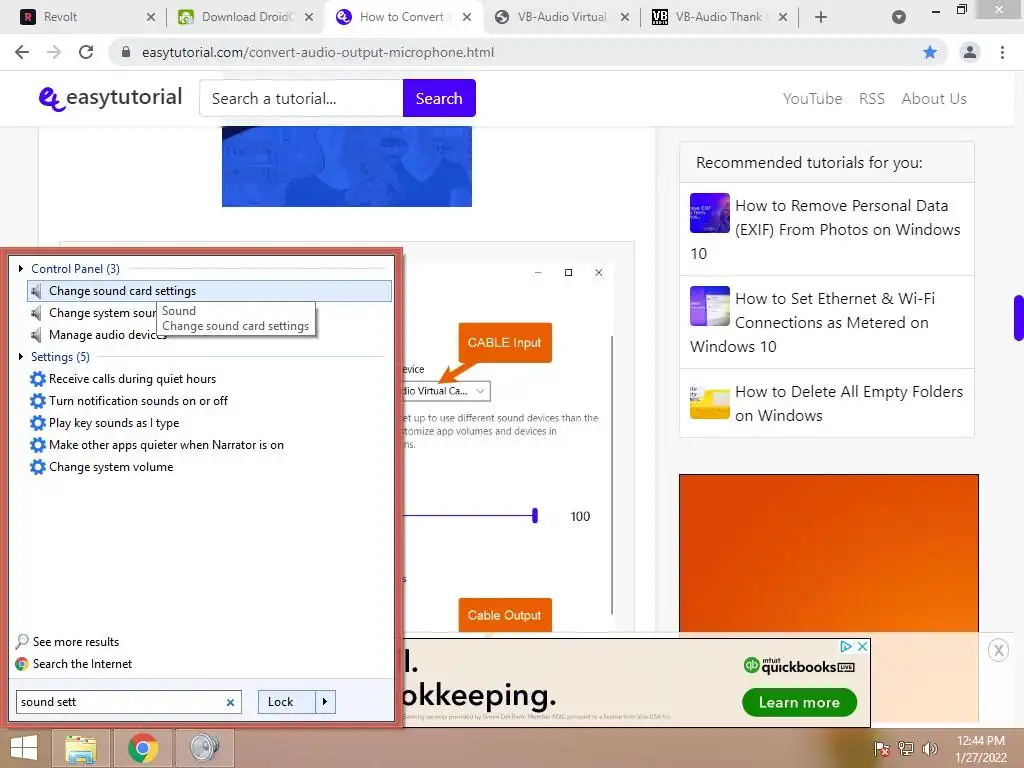Viewport: 1024px width, 768px height.
Task: Open the RSS link
Action: coord(872,99)
